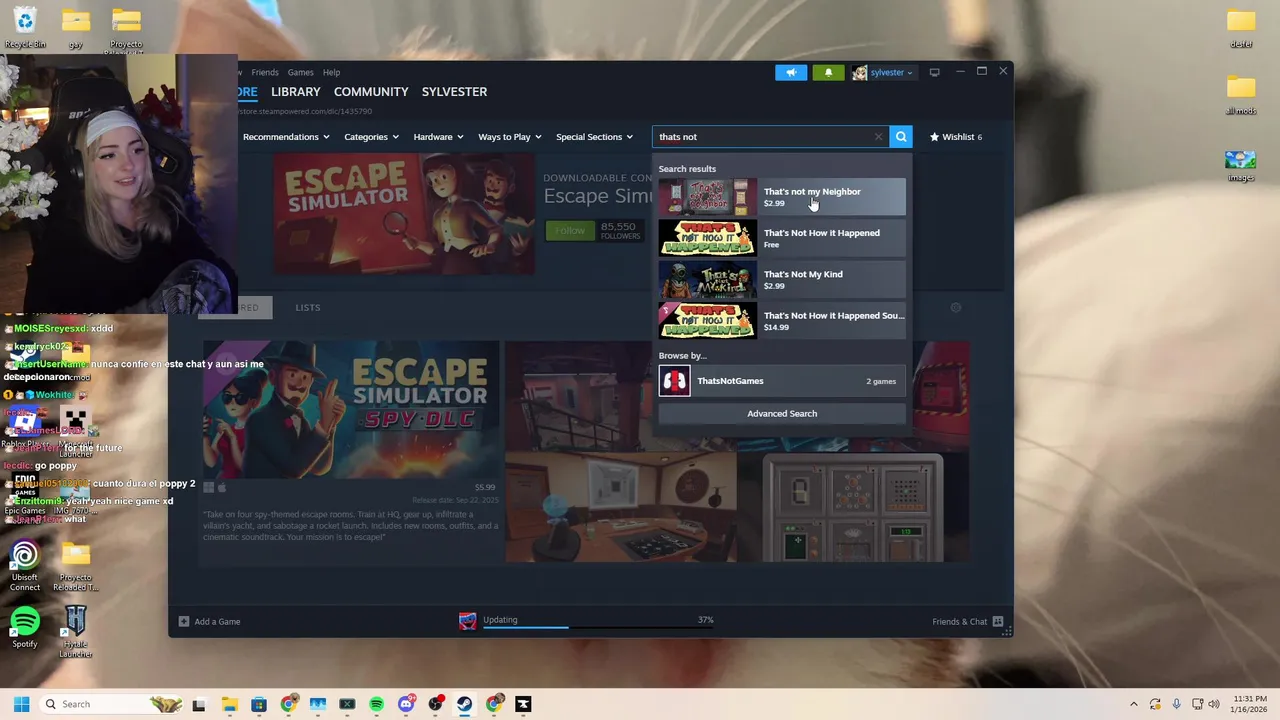Viewport: 1280px width, 720px height.
Task: Click the Steam search magnifier button
Action: [901, 137]
